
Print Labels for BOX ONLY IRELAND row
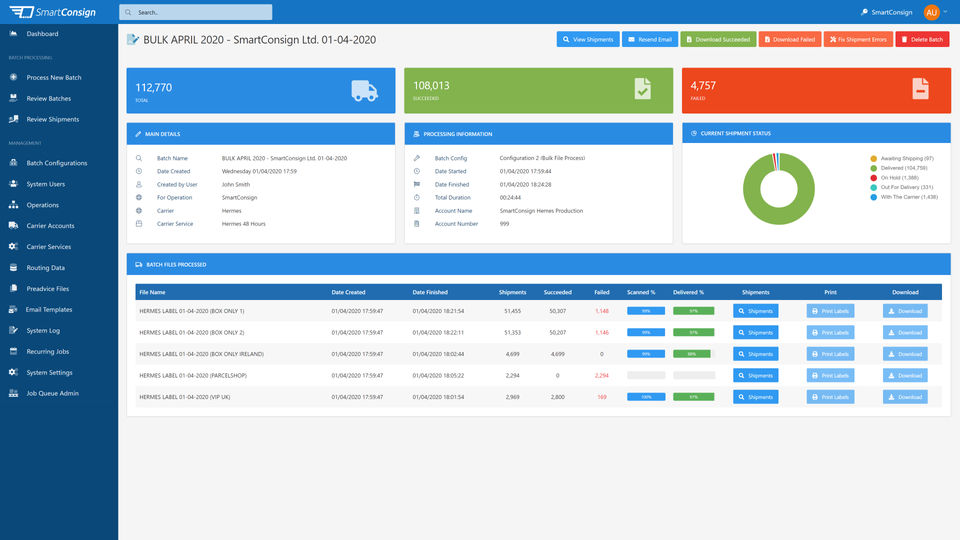pyautogui.click(x=830, y=354)
